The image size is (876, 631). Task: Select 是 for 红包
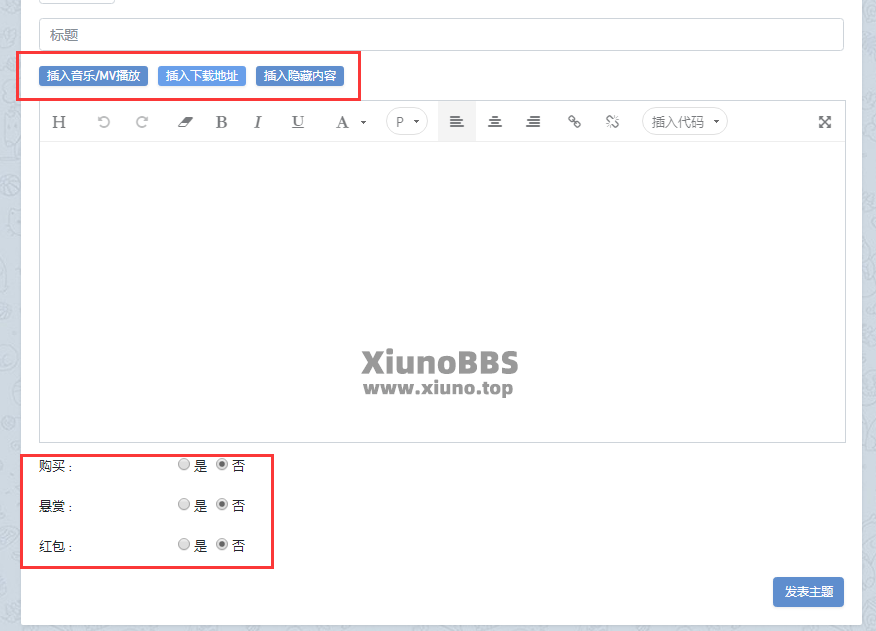click(x=184, y=544)
